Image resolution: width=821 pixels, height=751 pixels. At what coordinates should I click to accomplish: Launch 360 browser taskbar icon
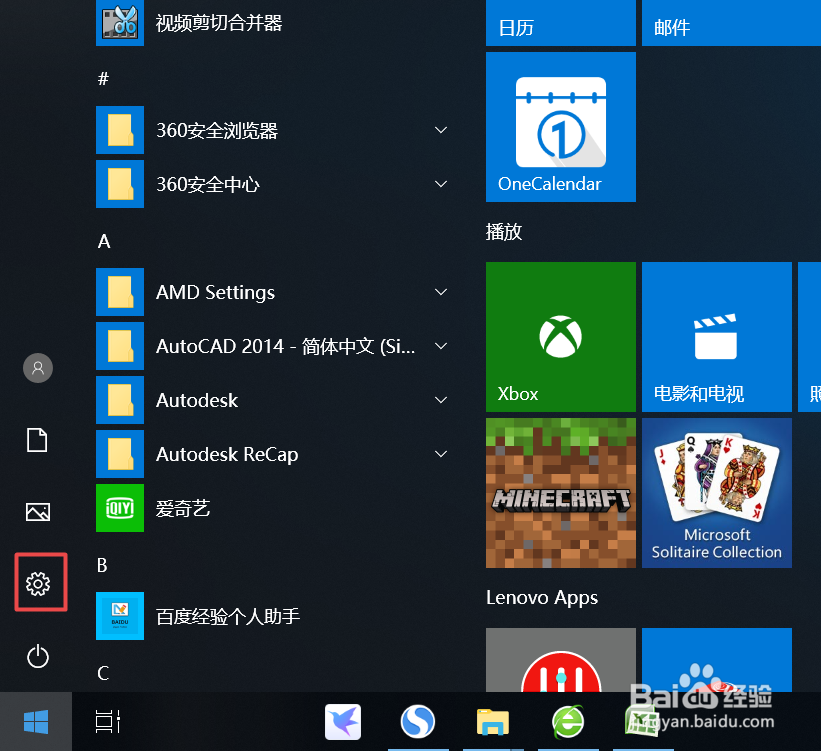click(x=568, y=722)
